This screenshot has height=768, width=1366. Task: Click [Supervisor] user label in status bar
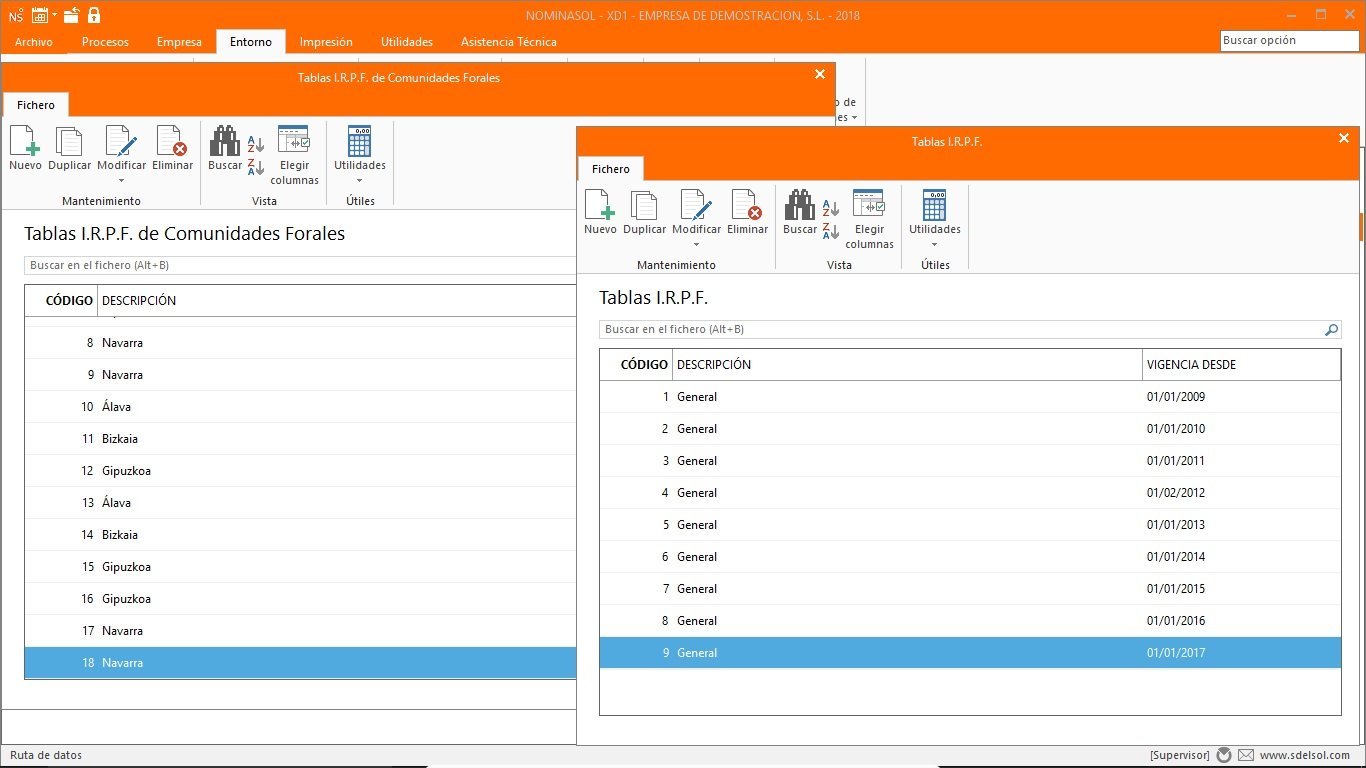click(1179, 755)
